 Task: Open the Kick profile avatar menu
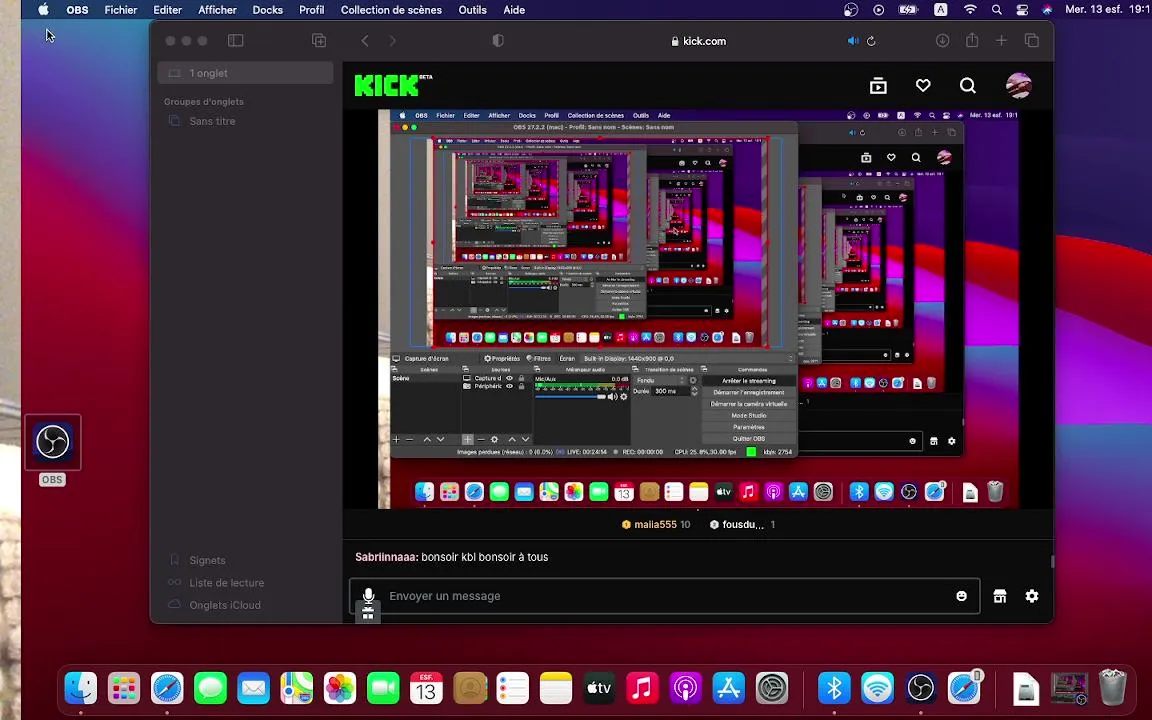[1018, 86]
